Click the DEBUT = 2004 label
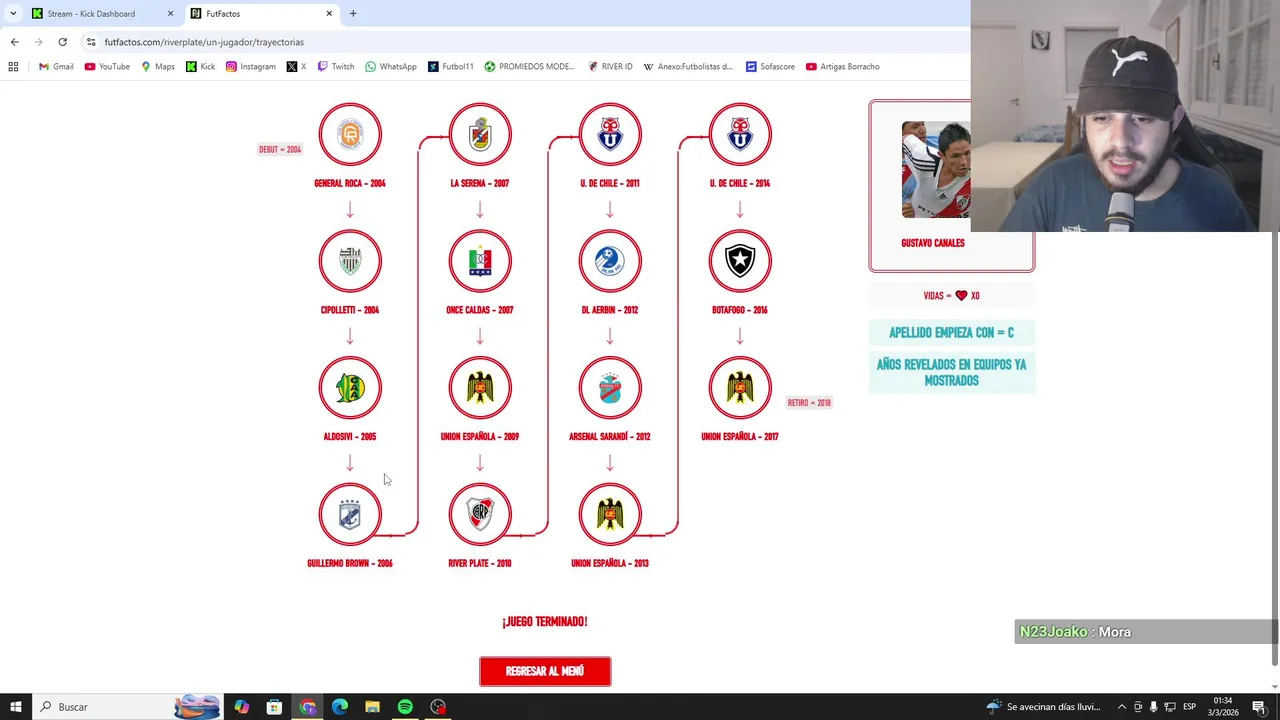Viewport: 1280px width, 720px height. (x=280, y=150)
